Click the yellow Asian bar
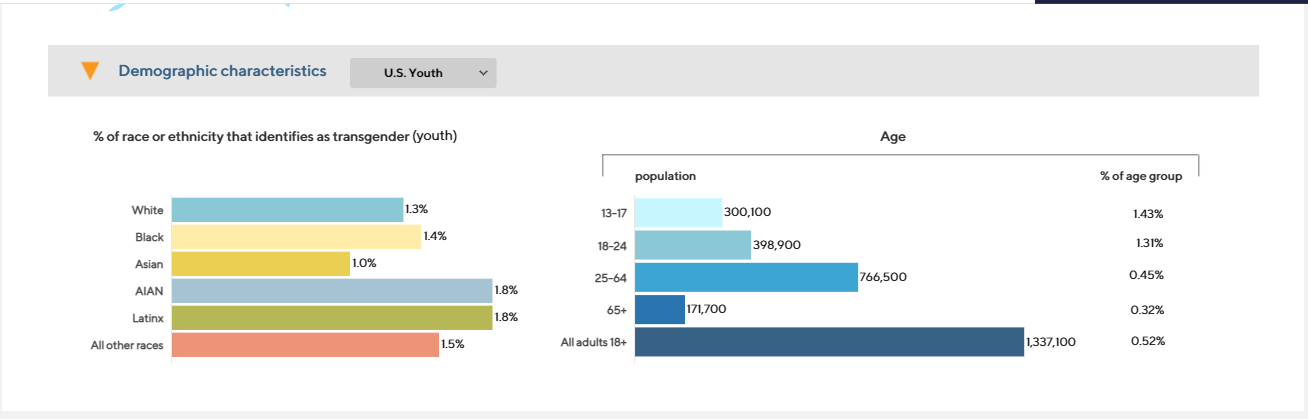 point(261,263)
